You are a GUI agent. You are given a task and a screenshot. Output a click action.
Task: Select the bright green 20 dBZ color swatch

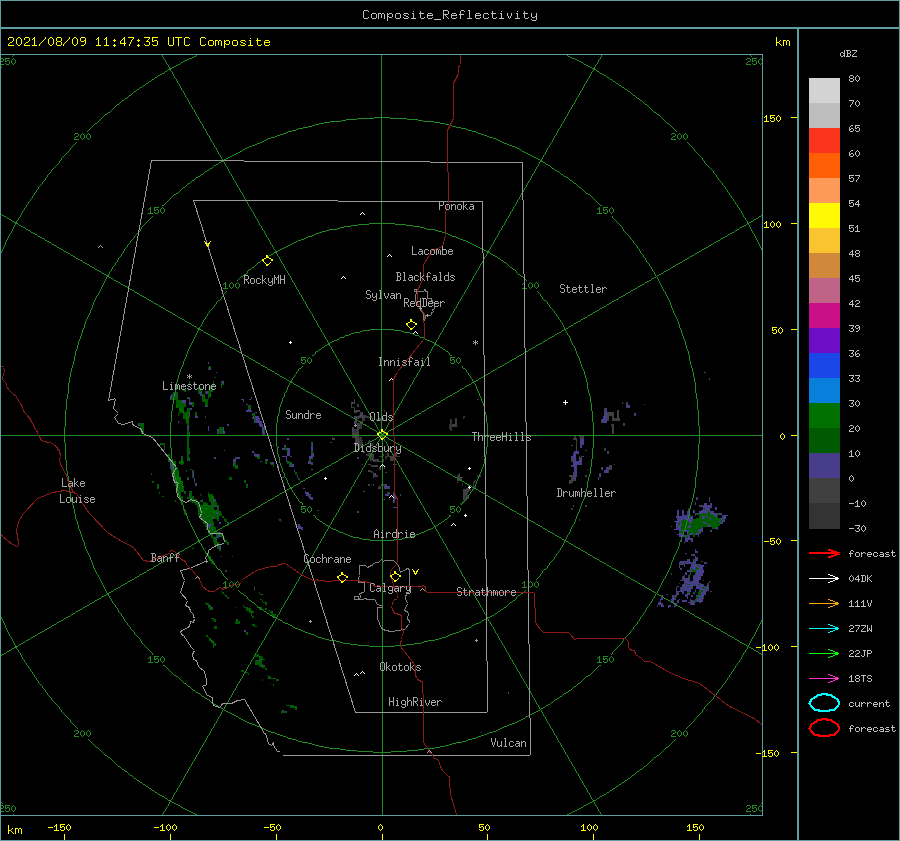coord(824,415)
